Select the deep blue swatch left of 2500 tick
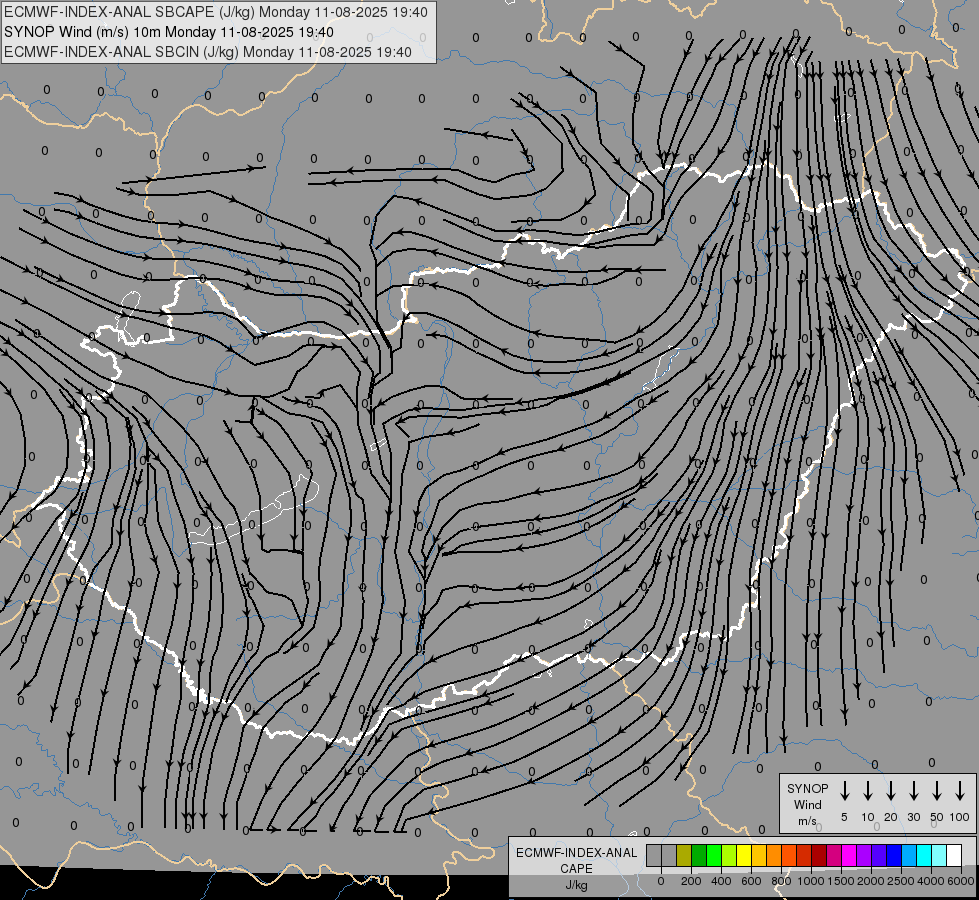The width and height of the screenshot is (979, 900). point(893,855)
